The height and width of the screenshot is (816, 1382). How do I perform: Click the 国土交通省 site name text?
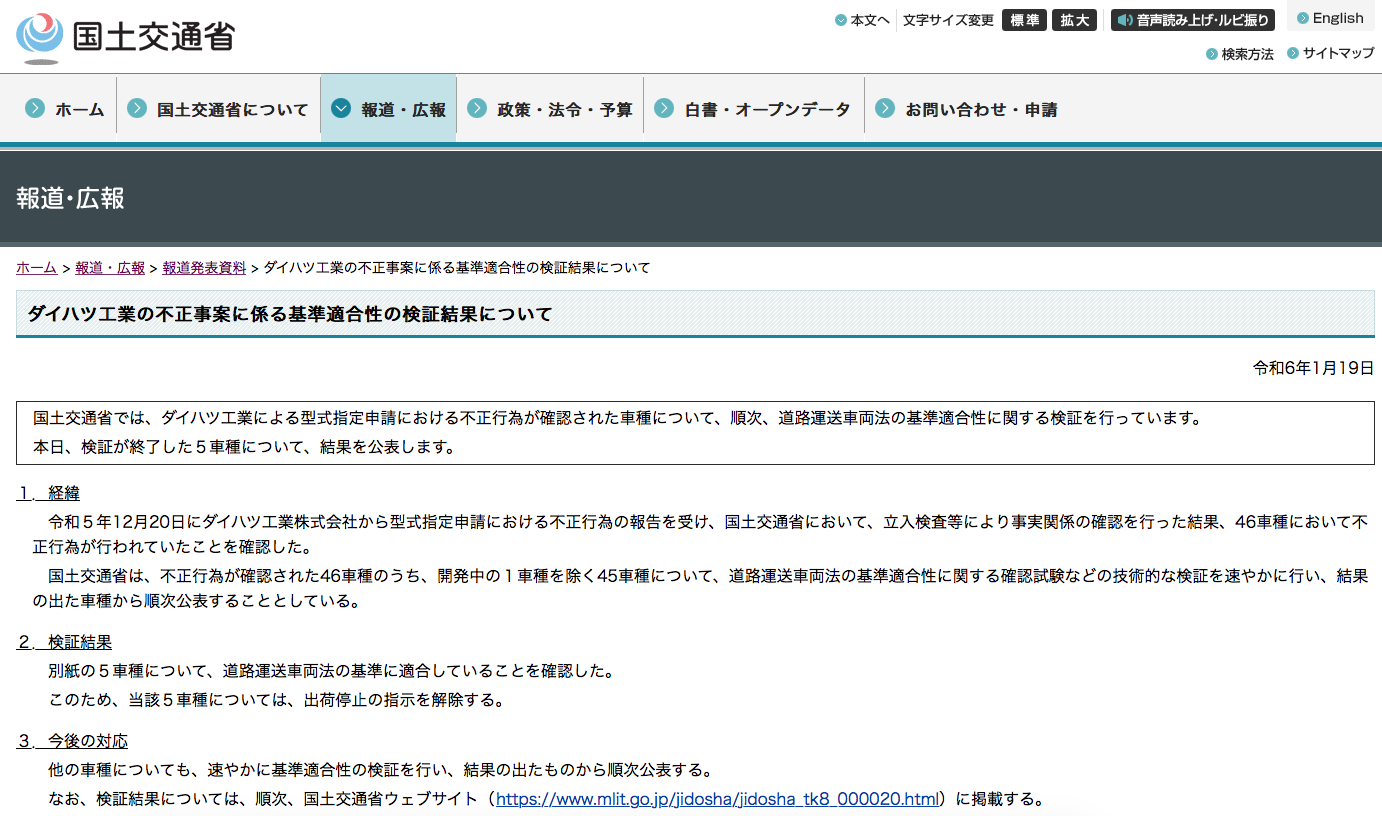click(154, 37)
